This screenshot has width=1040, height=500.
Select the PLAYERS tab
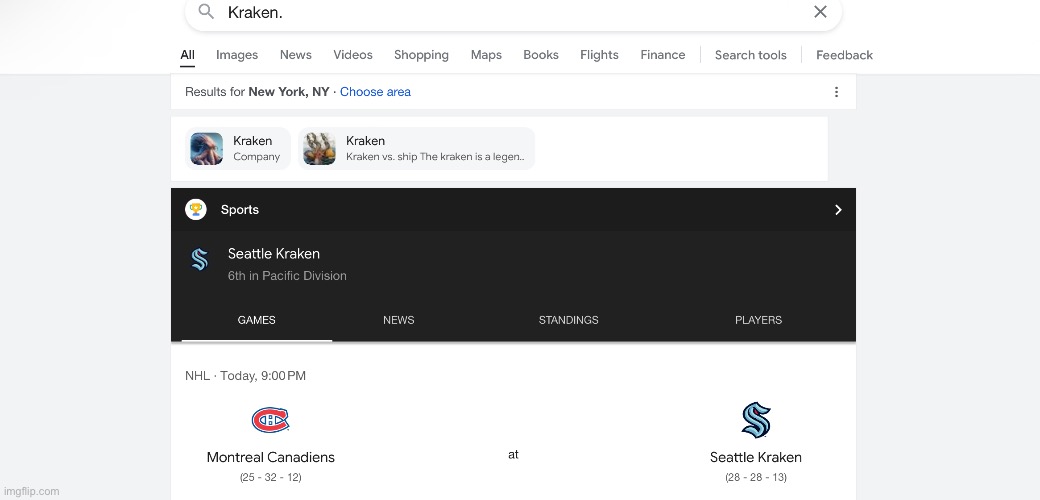pyautogui.click(x=758, y=320)
